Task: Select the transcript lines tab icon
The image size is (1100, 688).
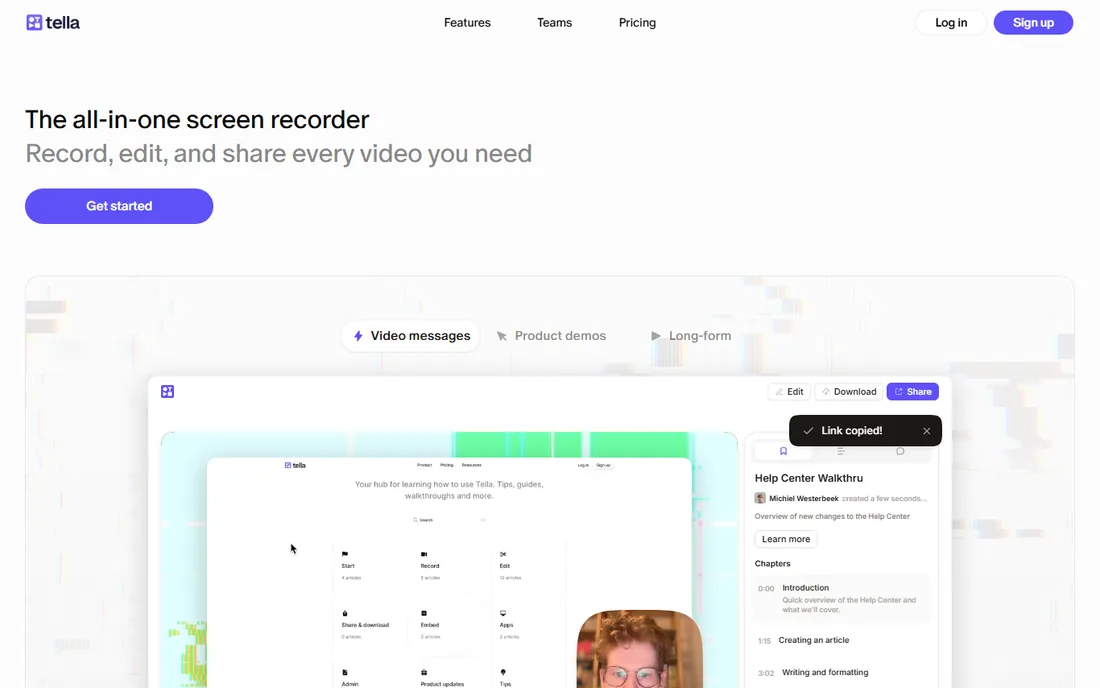Action: tap(840, 452)
